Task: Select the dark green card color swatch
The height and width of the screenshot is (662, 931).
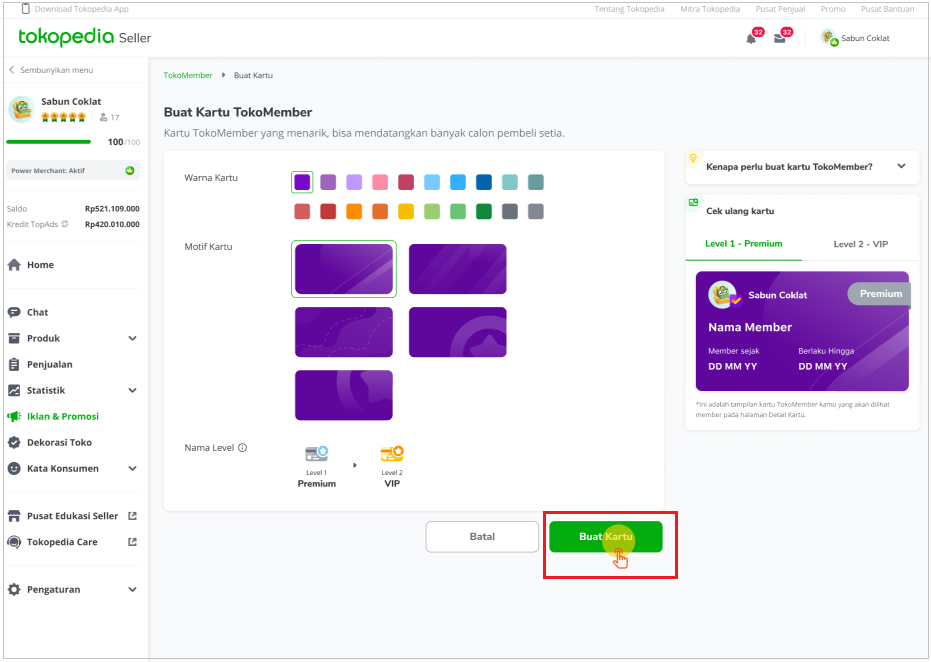Action: [x=484, y=211]
